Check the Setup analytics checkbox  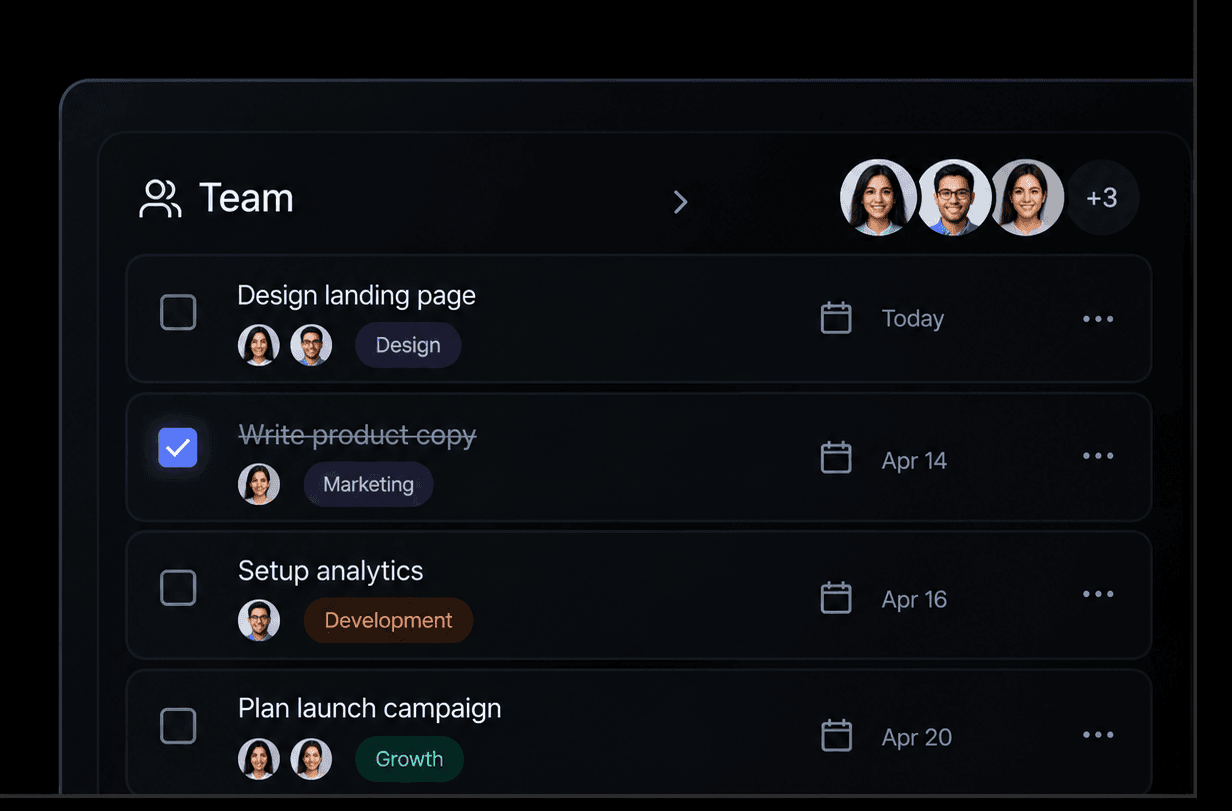(x=178, y=587)
